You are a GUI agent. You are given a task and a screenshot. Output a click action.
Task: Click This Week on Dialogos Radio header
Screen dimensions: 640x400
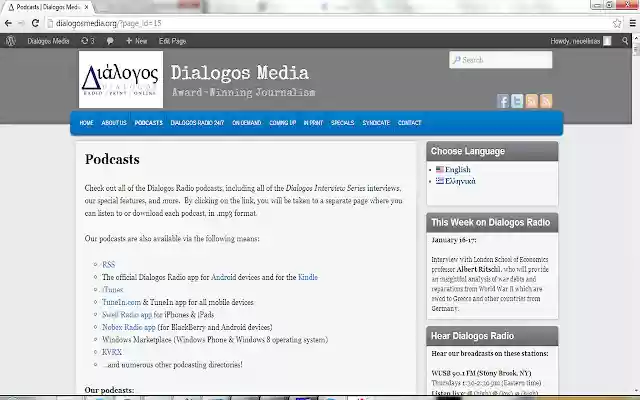click(492, 222)
